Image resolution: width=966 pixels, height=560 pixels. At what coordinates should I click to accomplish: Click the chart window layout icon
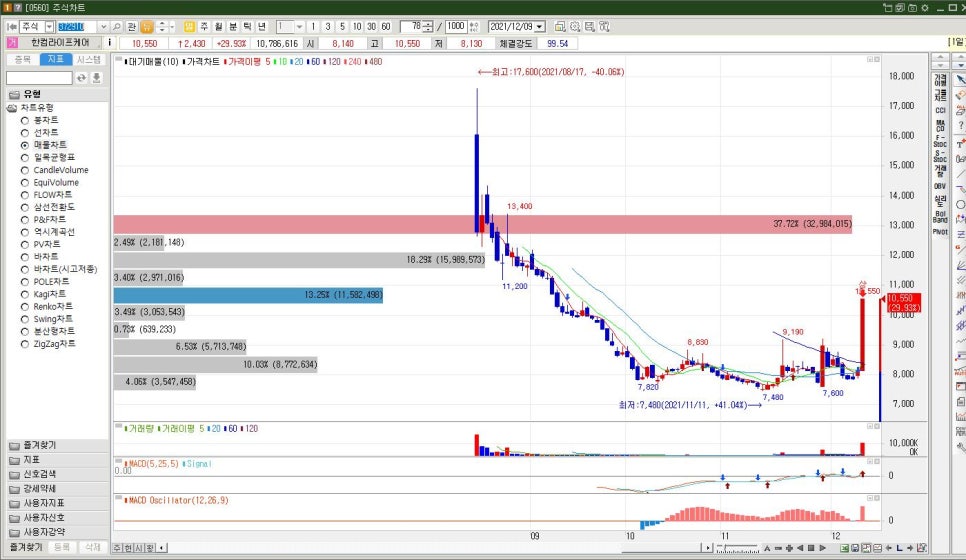560,26
